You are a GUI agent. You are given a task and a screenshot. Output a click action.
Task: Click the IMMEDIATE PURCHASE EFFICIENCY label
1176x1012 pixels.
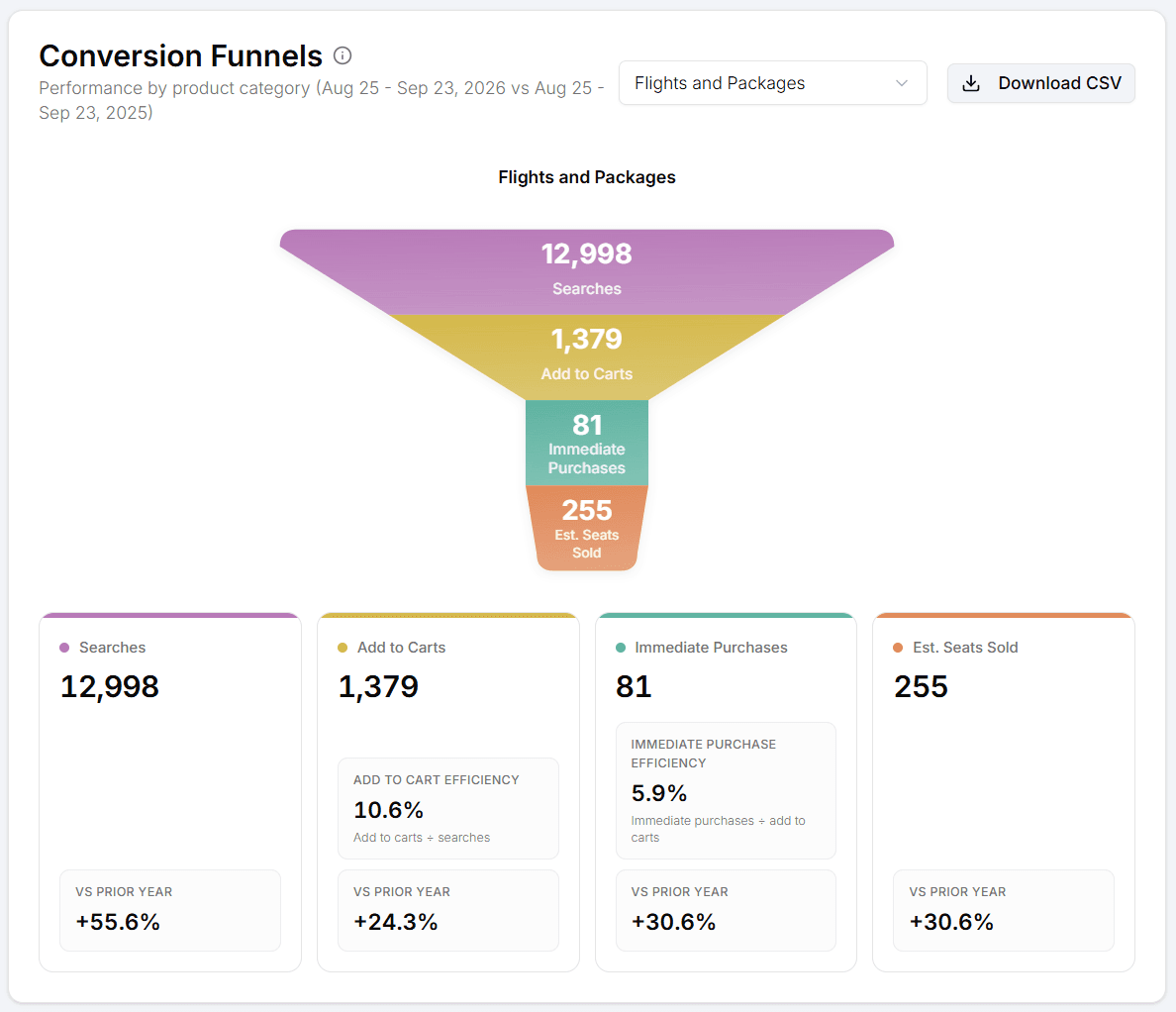[704, 754]
